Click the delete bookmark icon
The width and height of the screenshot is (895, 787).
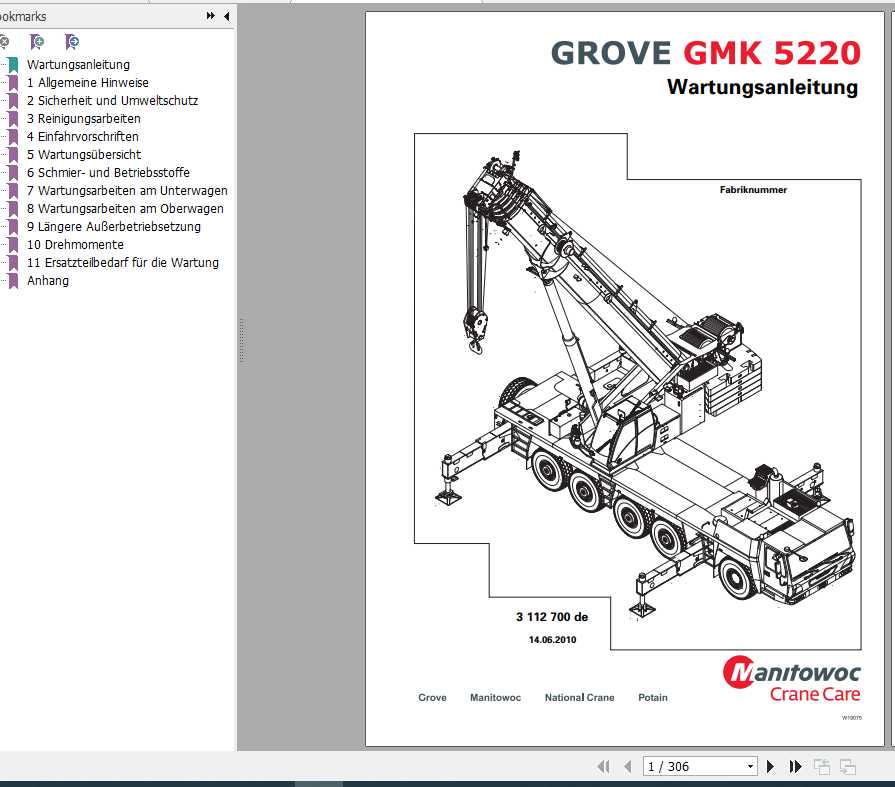click(x=4, y=42)
